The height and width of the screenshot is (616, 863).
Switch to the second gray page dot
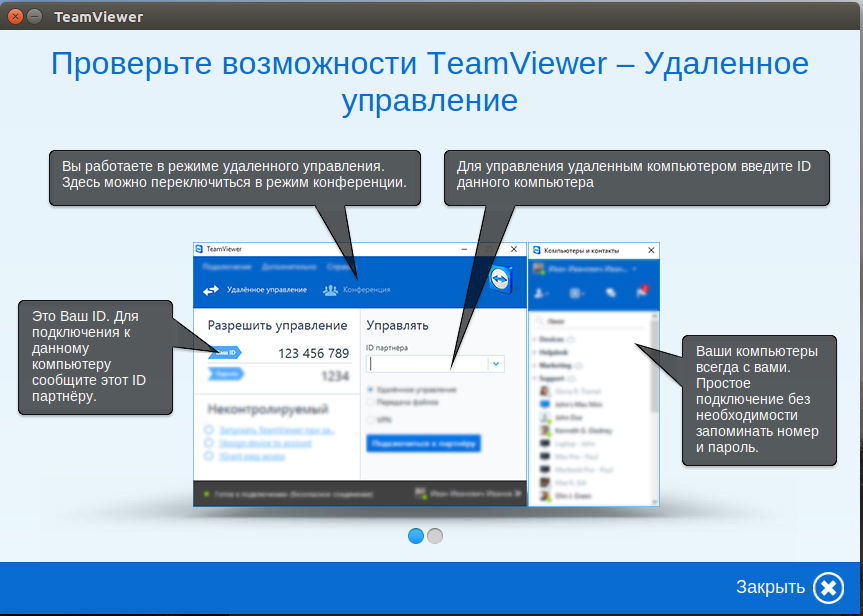pos(435,536)
